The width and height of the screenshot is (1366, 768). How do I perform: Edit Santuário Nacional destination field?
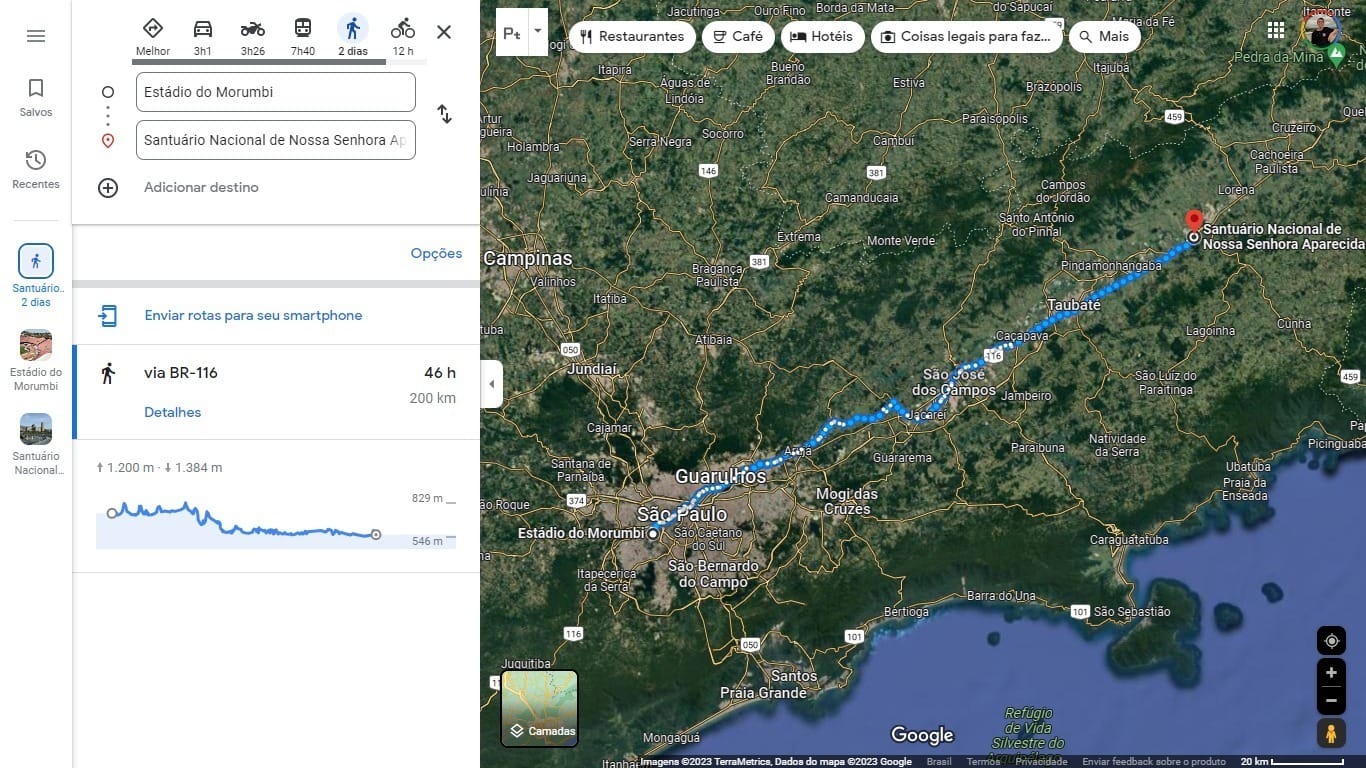coord(276,140)
